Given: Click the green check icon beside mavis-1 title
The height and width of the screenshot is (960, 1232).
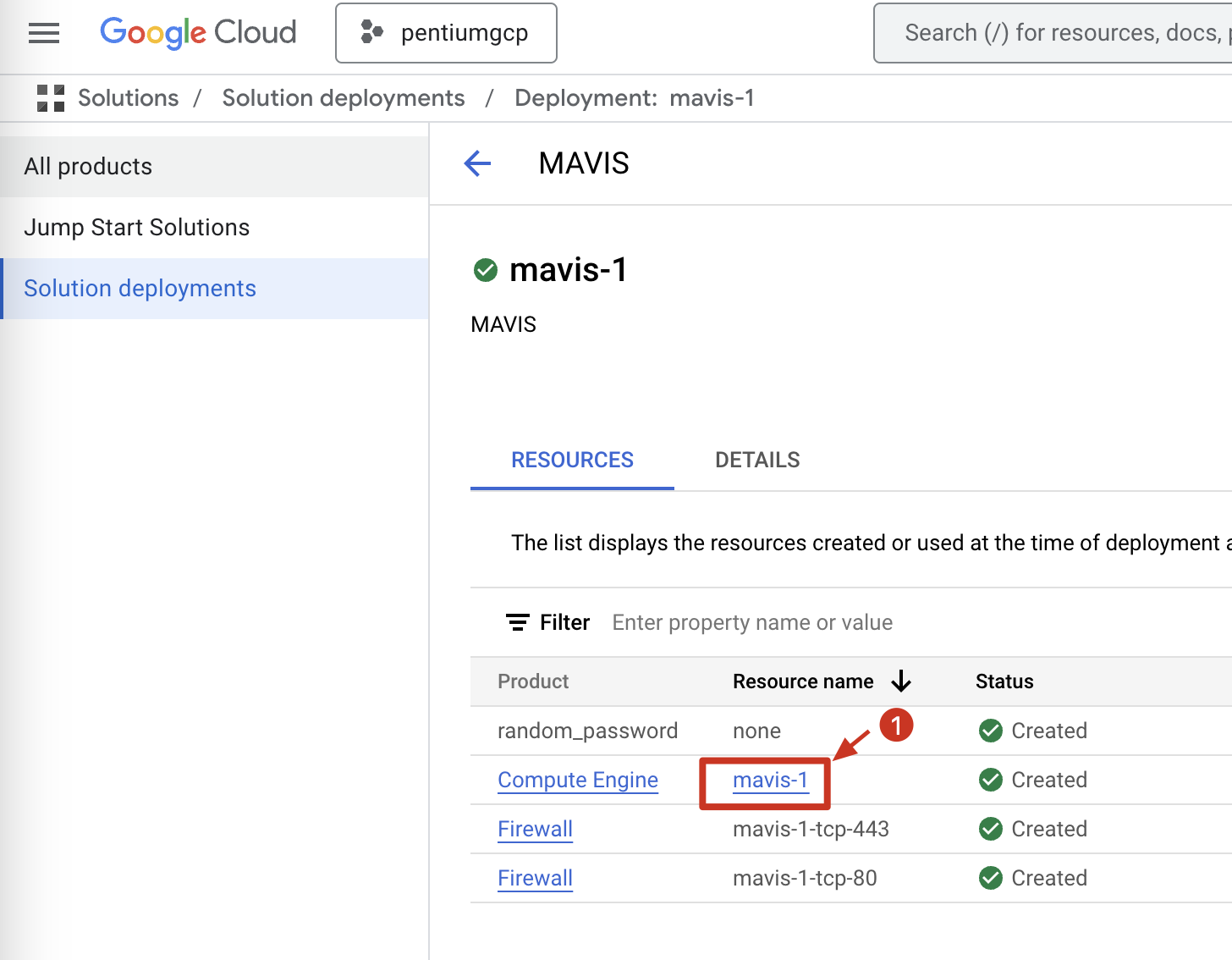Looking at the screenshot, I should coord(486,270).
